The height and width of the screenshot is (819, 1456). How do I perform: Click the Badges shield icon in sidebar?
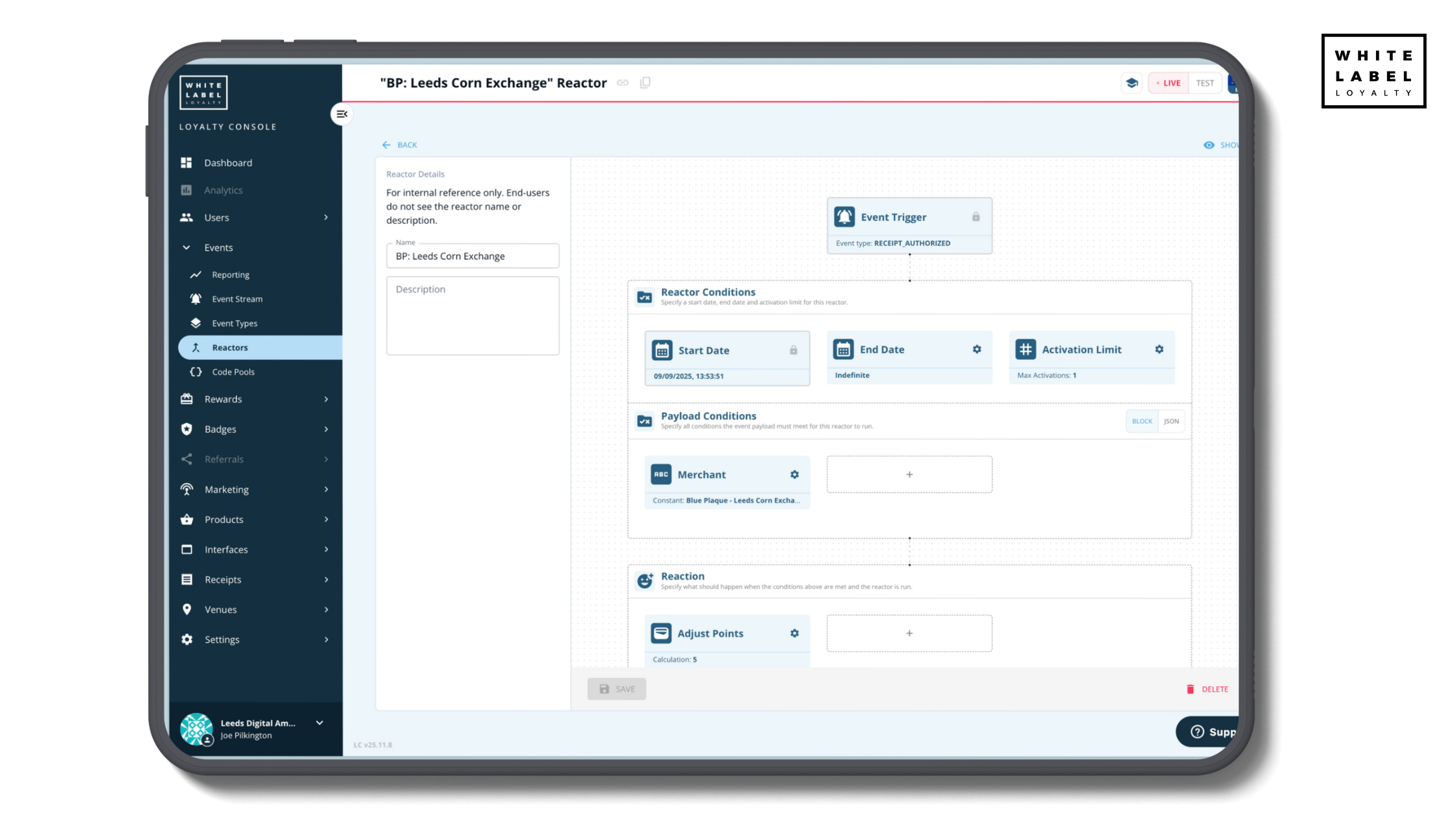(187, 428)
